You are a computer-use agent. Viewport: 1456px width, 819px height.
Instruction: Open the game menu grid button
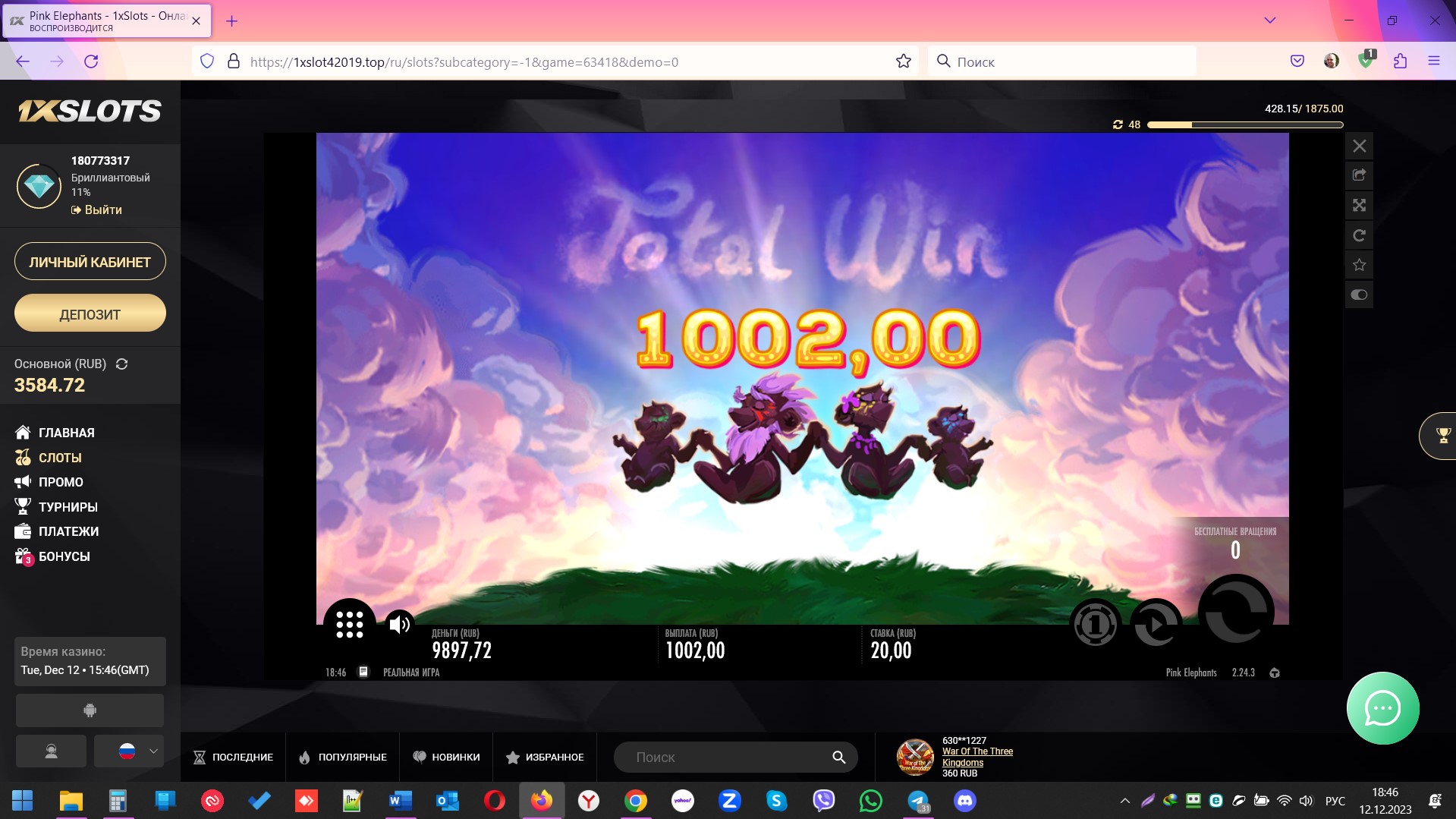[350, 624]
